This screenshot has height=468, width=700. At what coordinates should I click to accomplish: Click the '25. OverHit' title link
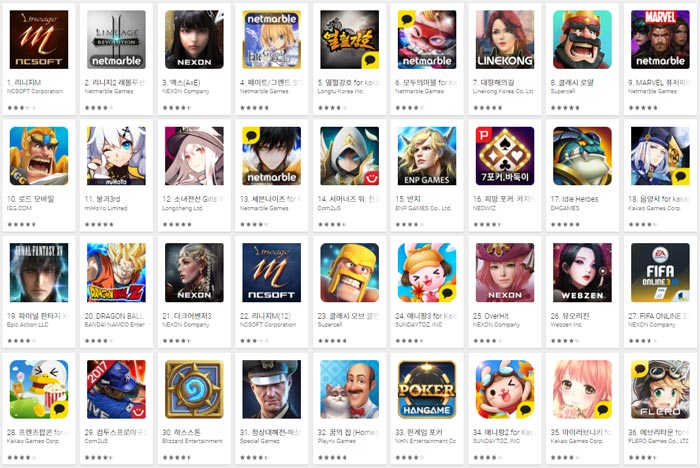[x=491, y=316]
